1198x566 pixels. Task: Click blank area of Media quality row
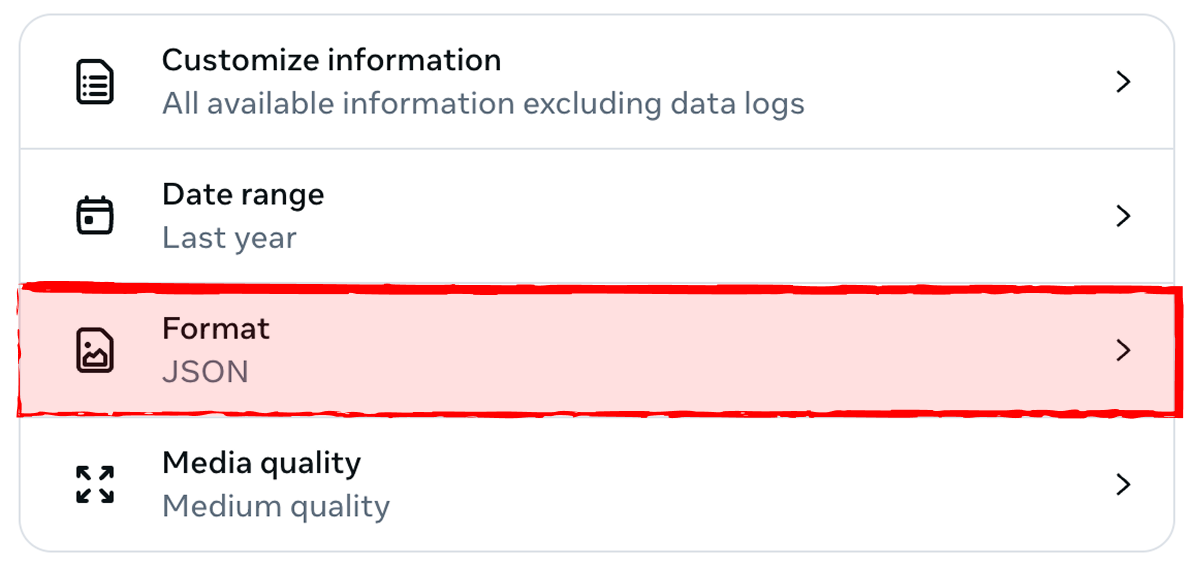click(700, 484)
